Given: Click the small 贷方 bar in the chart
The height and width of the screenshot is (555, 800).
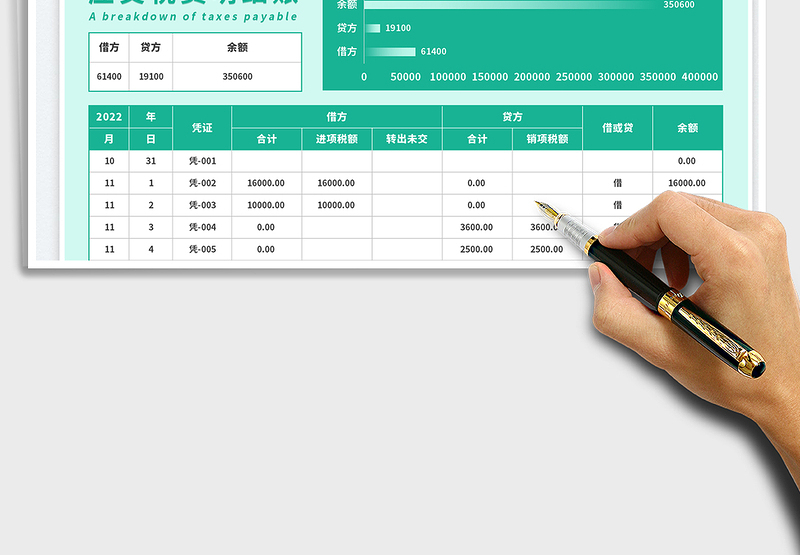Looking at the screenshot, I should (372, 28).
